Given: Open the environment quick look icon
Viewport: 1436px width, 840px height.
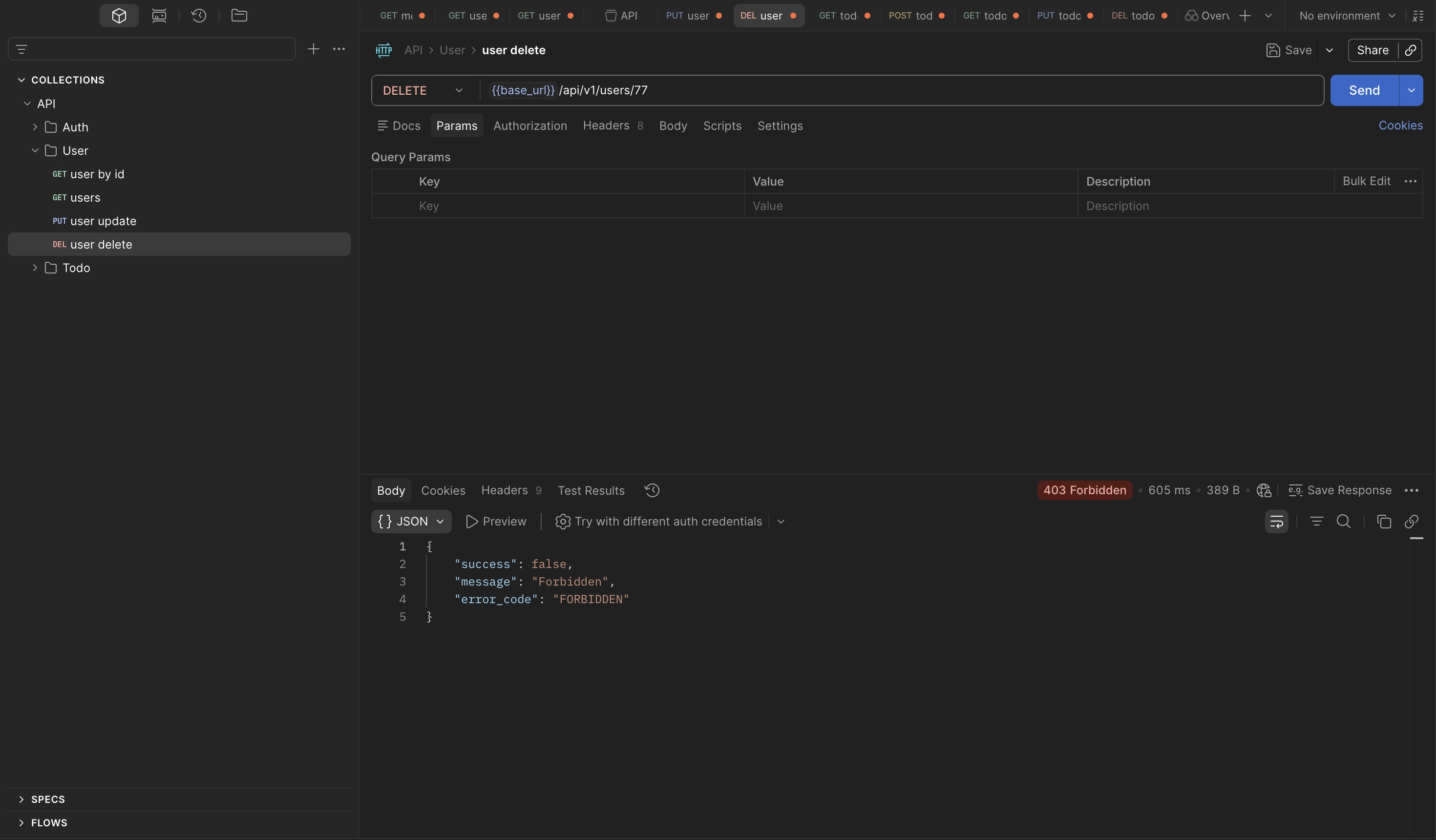Looking at the screenshot, I should [1418, 16].
